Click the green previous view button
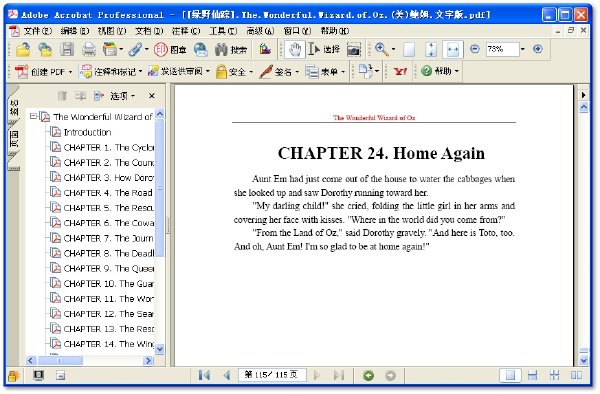 pyautogui.click(x=368, y=375)
